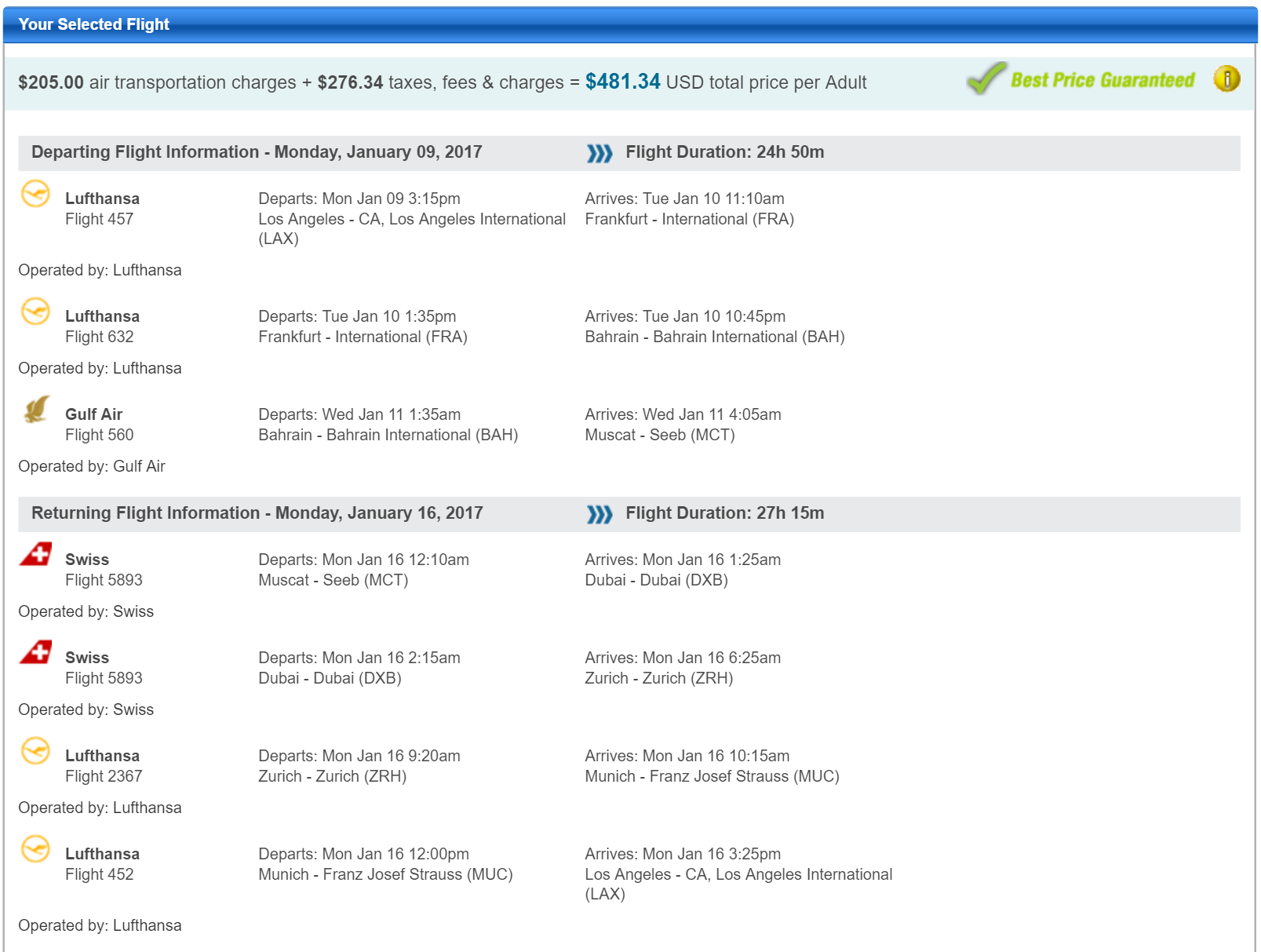Click the Swiss logo for the Dubai to Zurich flight
Viewport: 1261px width, 952px height.
click(36, 652)
